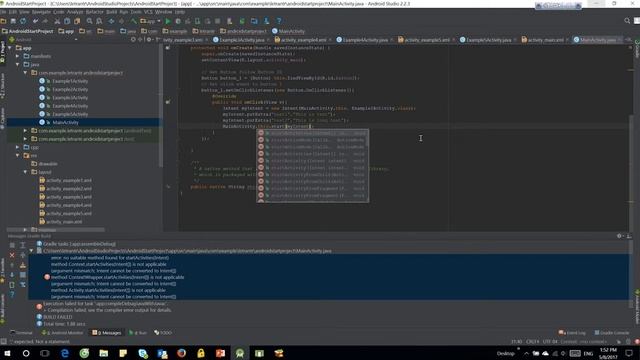Expand the cpp folder

pyautogui.click(x=18, y=147)
